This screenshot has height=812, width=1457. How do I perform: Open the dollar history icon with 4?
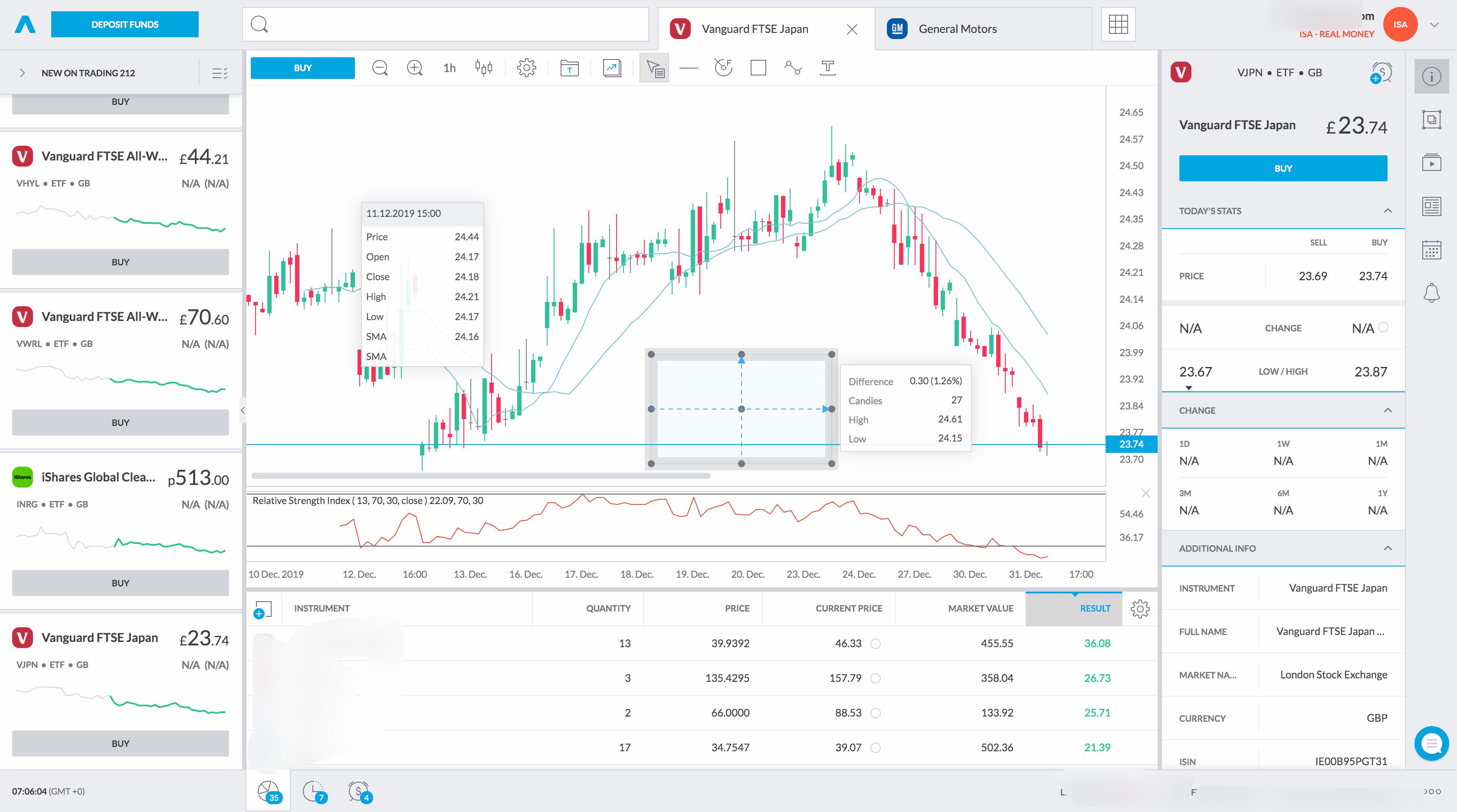pyautogui.click(x=360, y=792)
